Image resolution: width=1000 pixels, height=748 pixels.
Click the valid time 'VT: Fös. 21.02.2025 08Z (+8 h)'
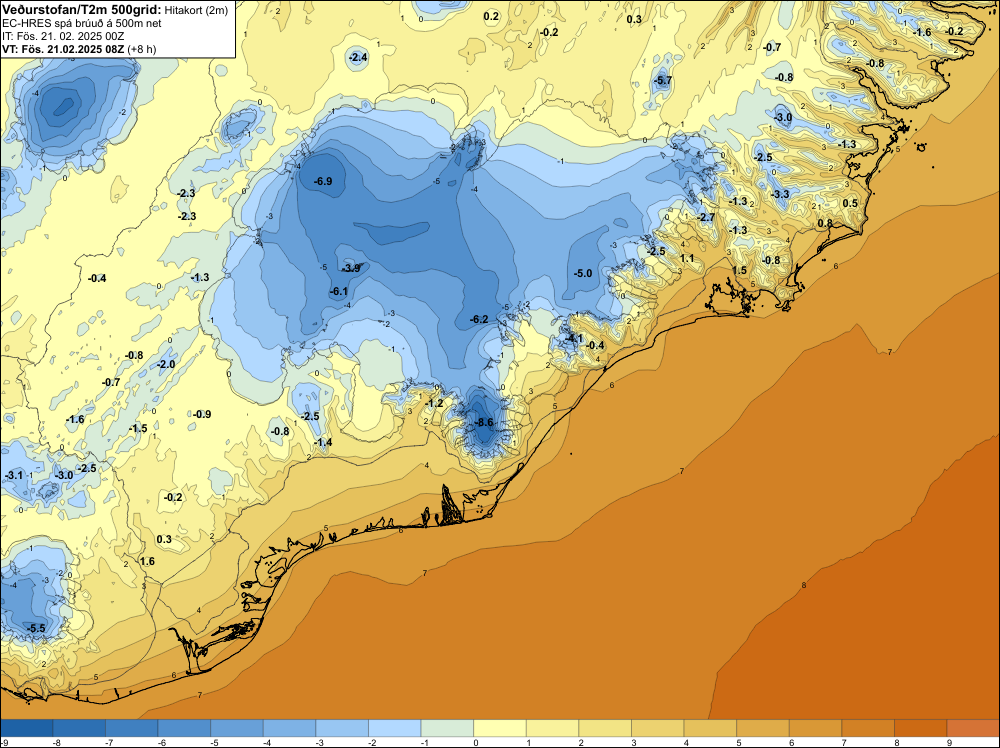[x=79, y=49]
